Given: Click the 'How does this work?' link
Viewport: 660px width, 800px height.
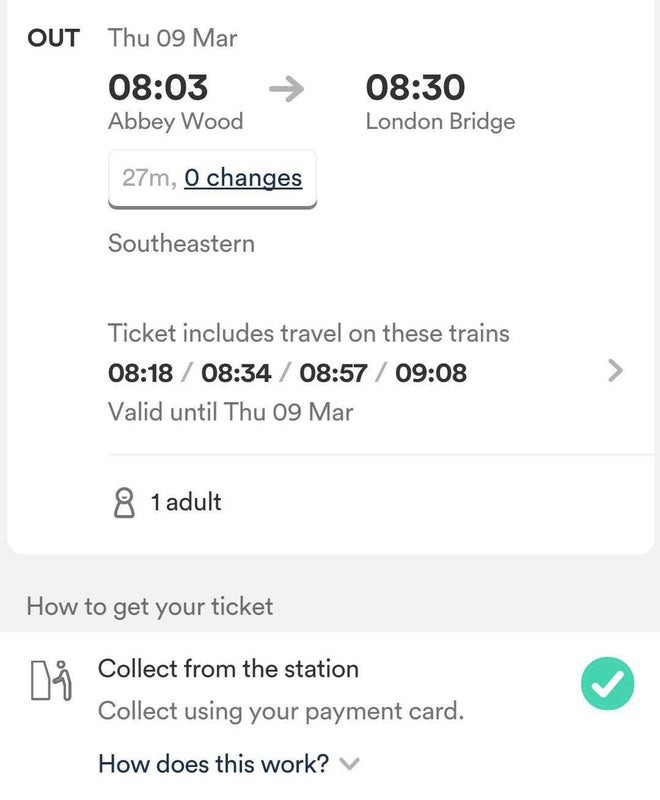Looking at the screenshot, I should click(213, 764).
